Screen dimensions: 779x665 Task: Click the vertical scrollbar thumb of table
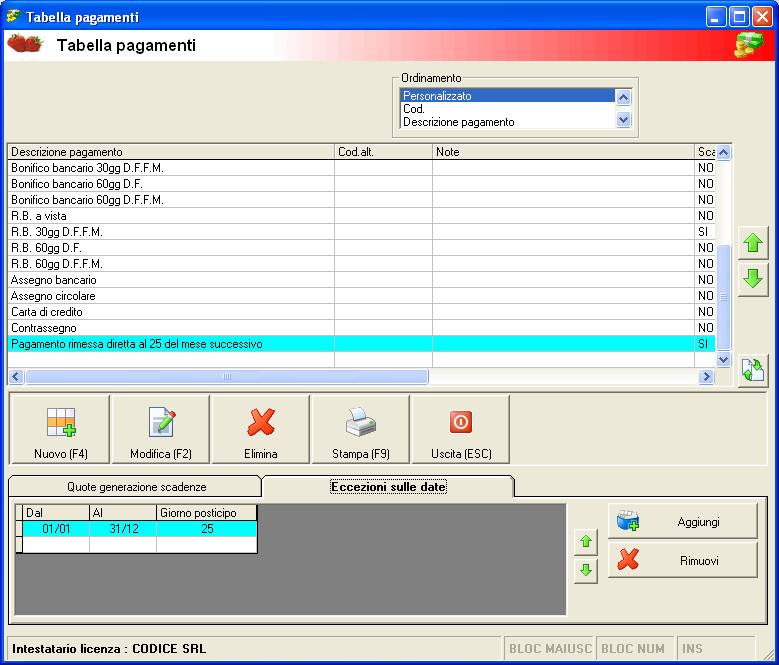(x=723, y=297)
